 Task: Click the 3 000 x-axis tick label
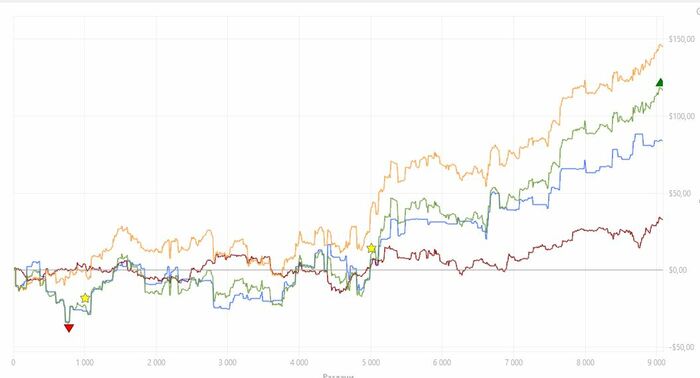pos(227,362)
